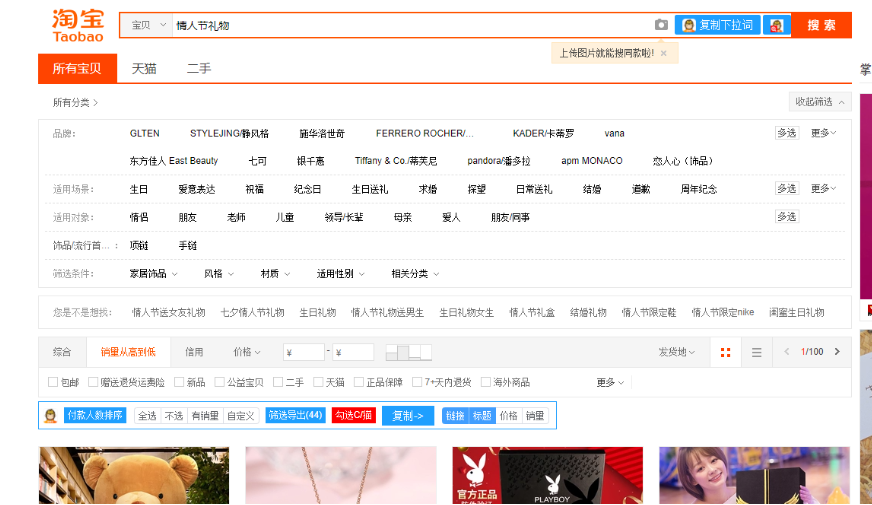872x505 pixels.
Task: Open PLAYBOY gift box product thumbnail
Action: pyautogui.click(x=548, y=476)
